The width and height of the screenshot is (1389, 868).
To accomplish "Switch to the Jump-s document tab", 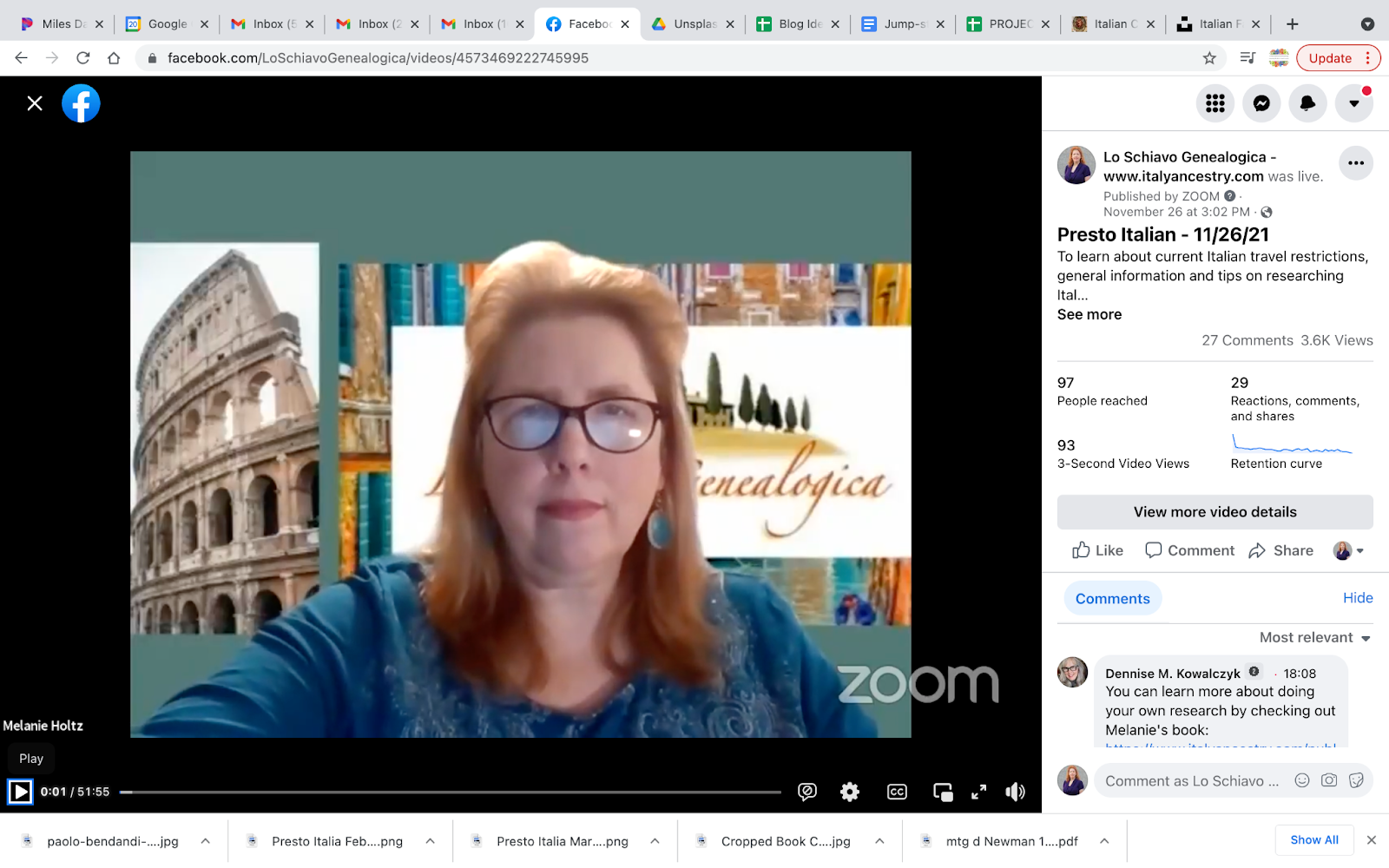I will click(x=903, y=24).
